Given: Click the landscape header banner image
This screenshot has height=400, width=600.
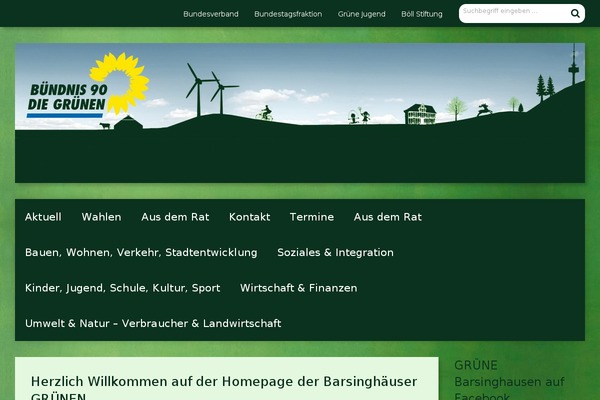Looking at the screenshot, I should click(300, 113).
